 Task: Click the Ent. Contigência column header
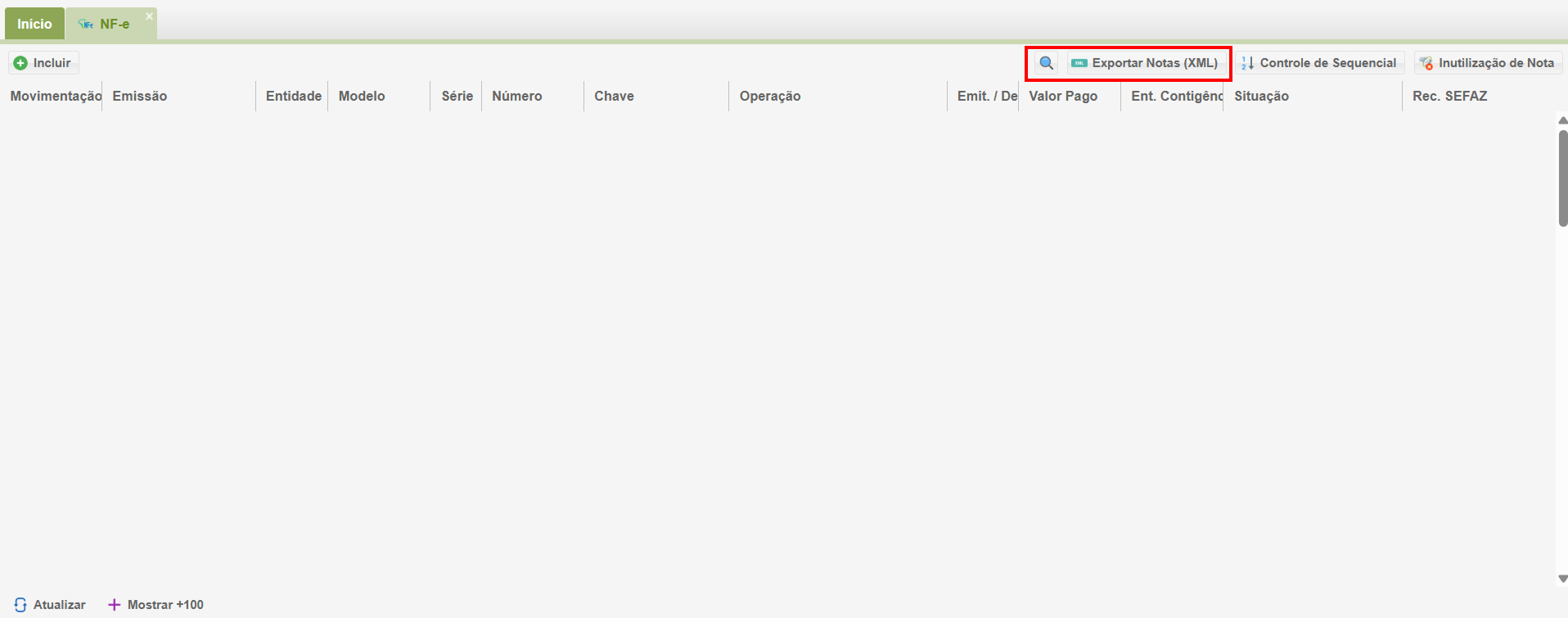pos(1172,96)
